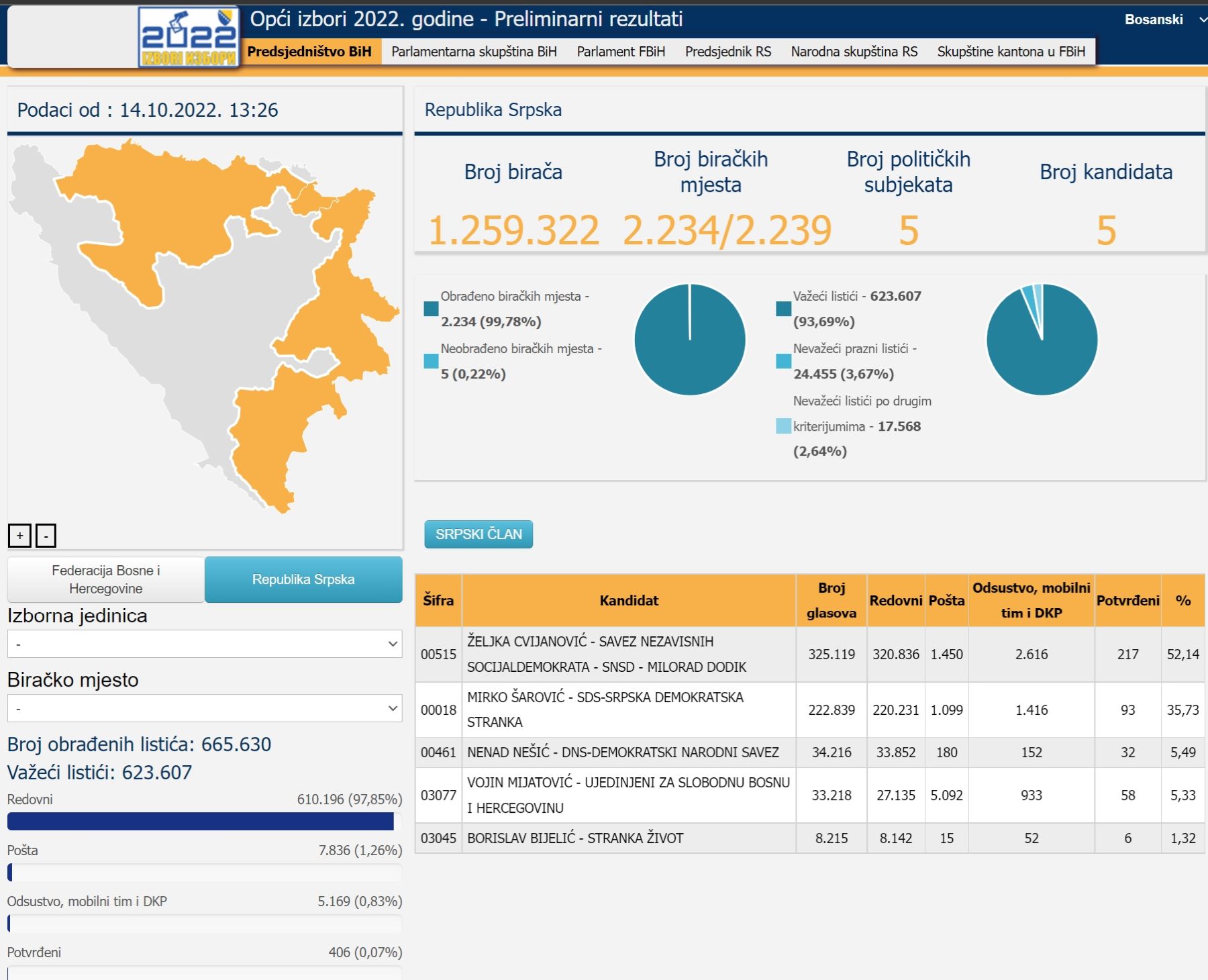1208x980 pixels.
Task: Select Federacija Bosne i Hercegovine button
Action: pyautogui.click(x=106, y=579)
